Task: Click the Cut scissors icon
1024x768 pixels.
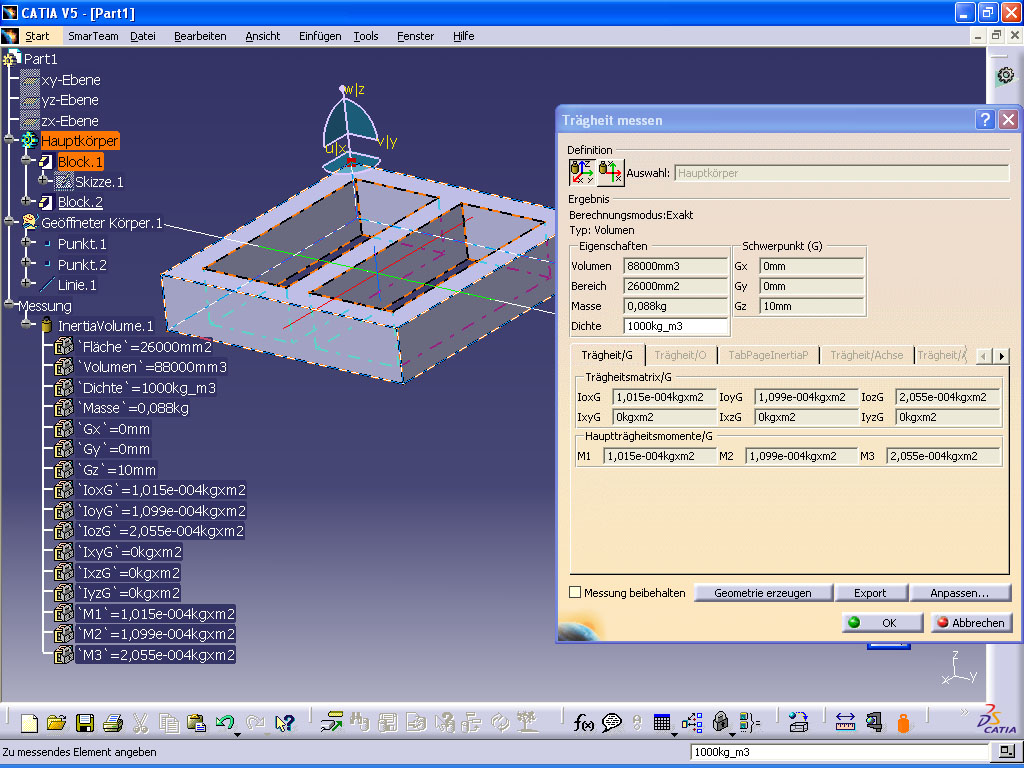Action: [x=140, y=722]
